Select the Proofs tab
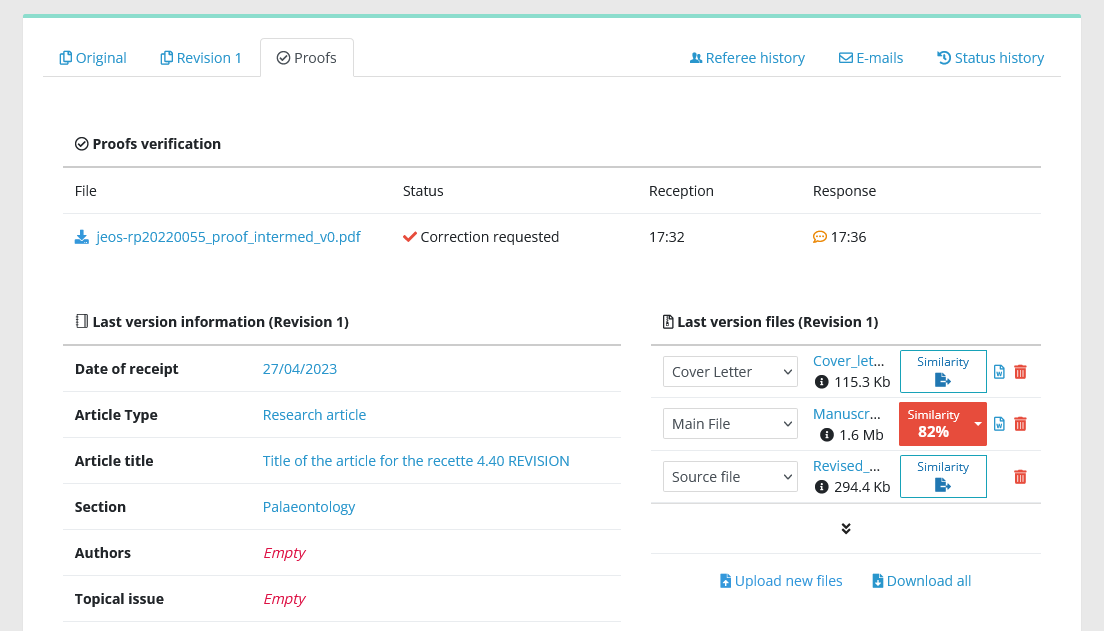This screenshot has height=631, width=1104. (x=306, y=58)
